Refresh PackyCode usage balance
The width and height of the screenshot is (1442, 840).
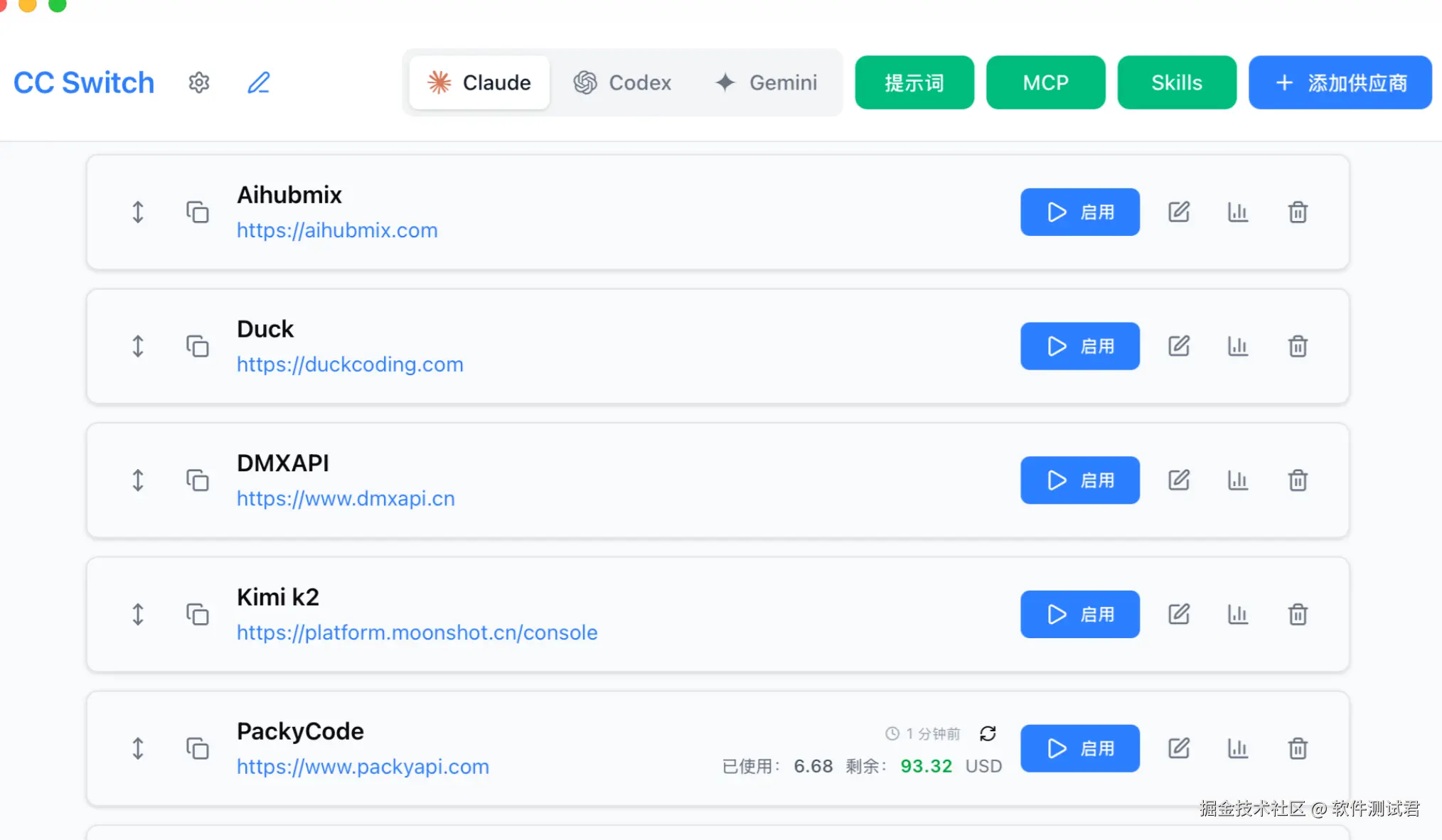[x=988, y=733]
